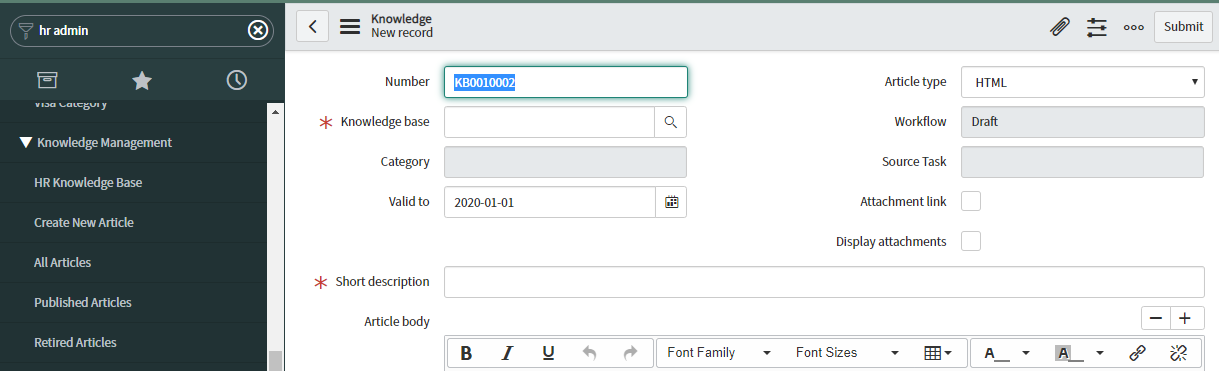Image resolution: width=1219 pixels, height=371 pixels.
Task: Open the Font Sizes dropdown
Action: click(x=847, y=353)
